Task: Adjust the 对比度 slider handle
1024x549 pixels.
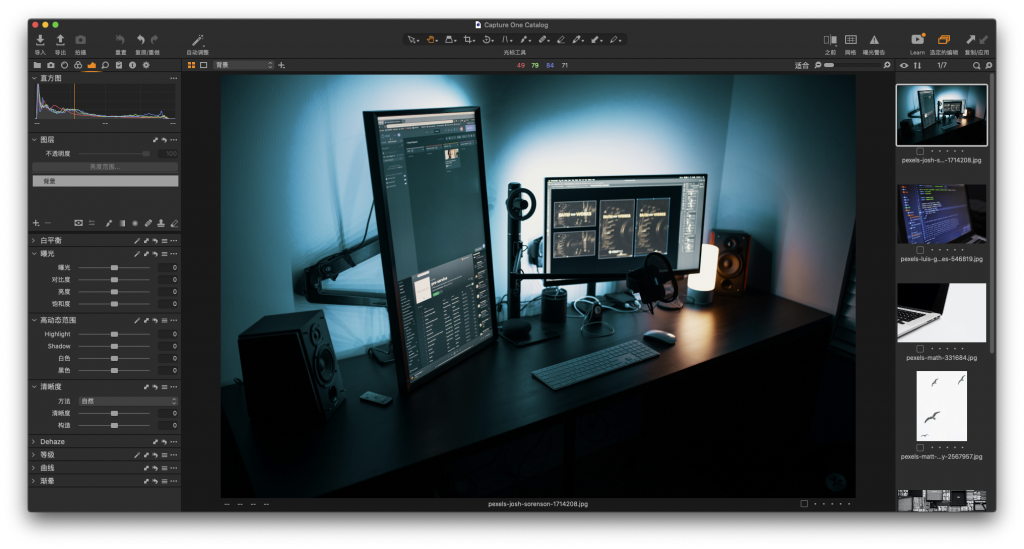Action: coord(114,279)
